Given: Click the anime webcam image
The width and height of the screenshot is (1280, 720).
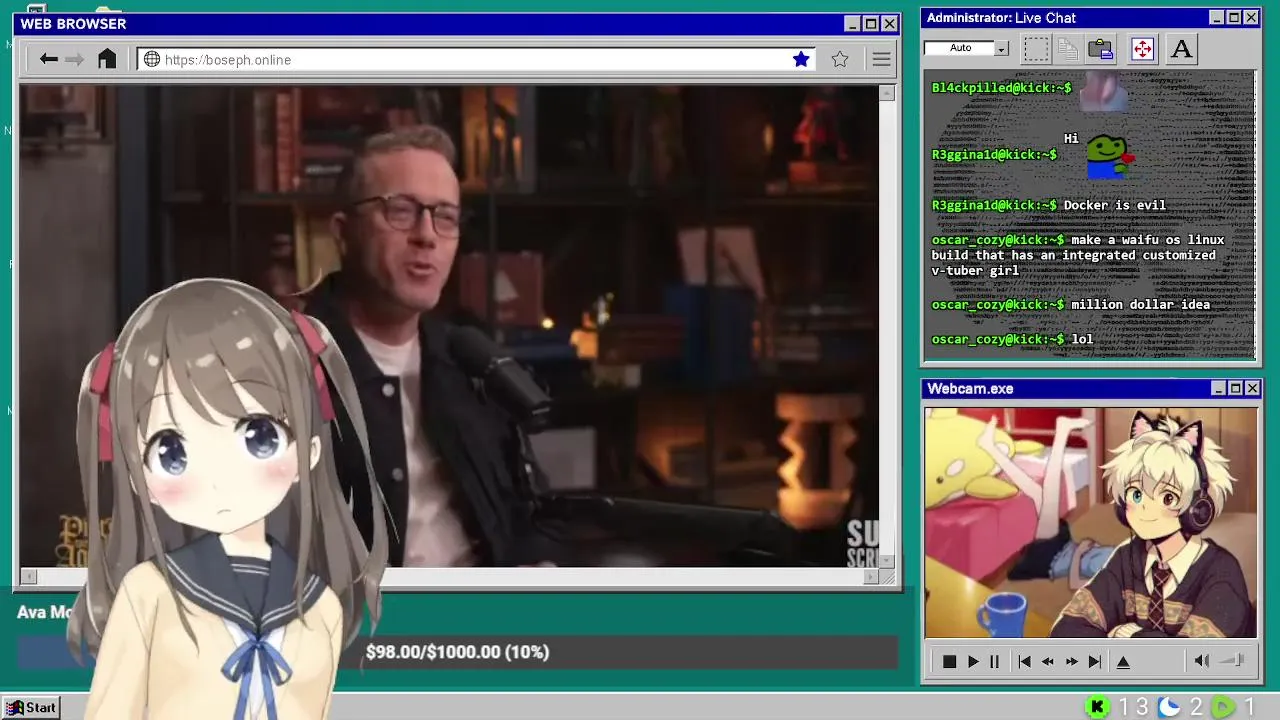Looking at the screenshot, I should point(1090,522).
